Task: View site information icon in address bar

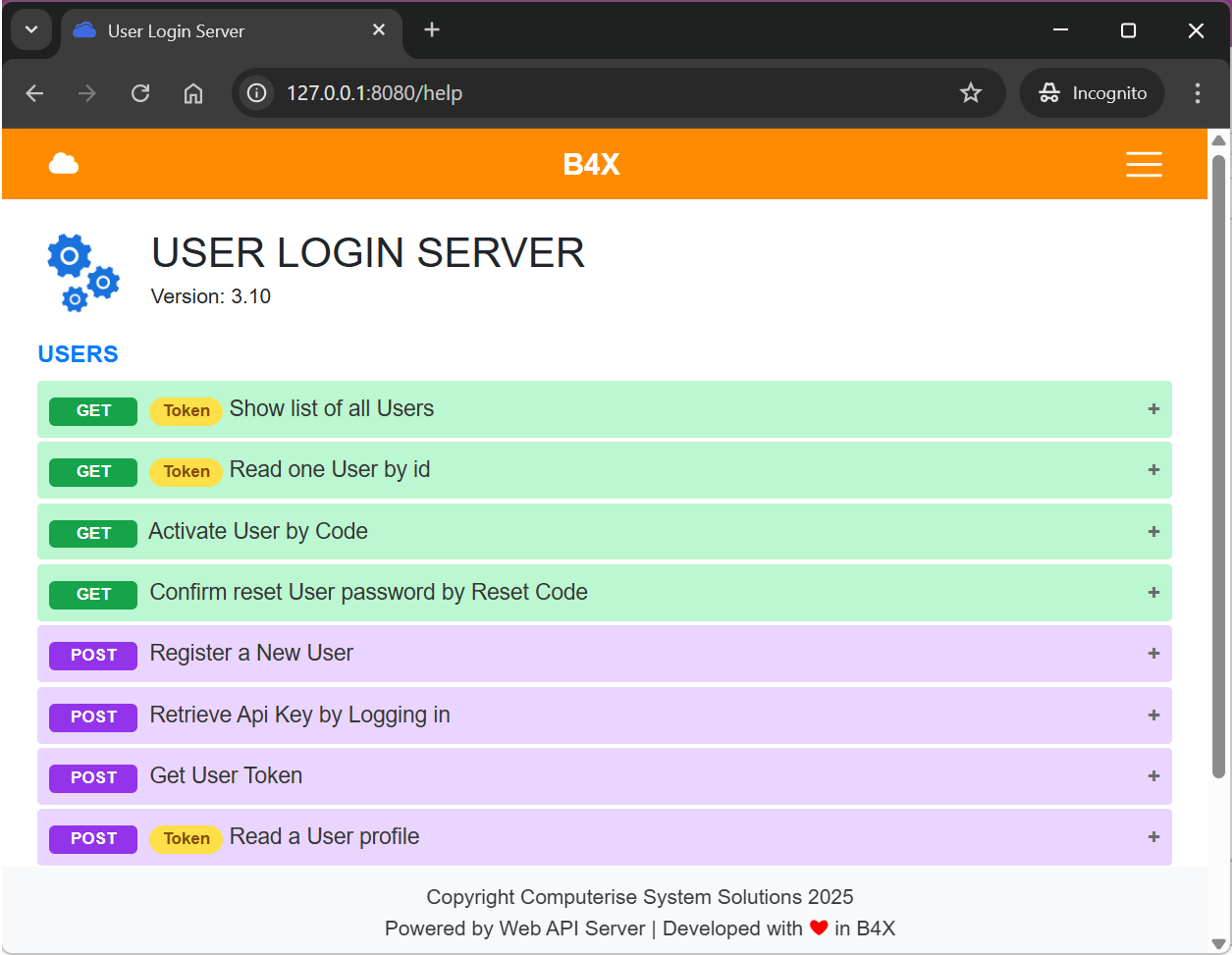Action: point(257,93)
